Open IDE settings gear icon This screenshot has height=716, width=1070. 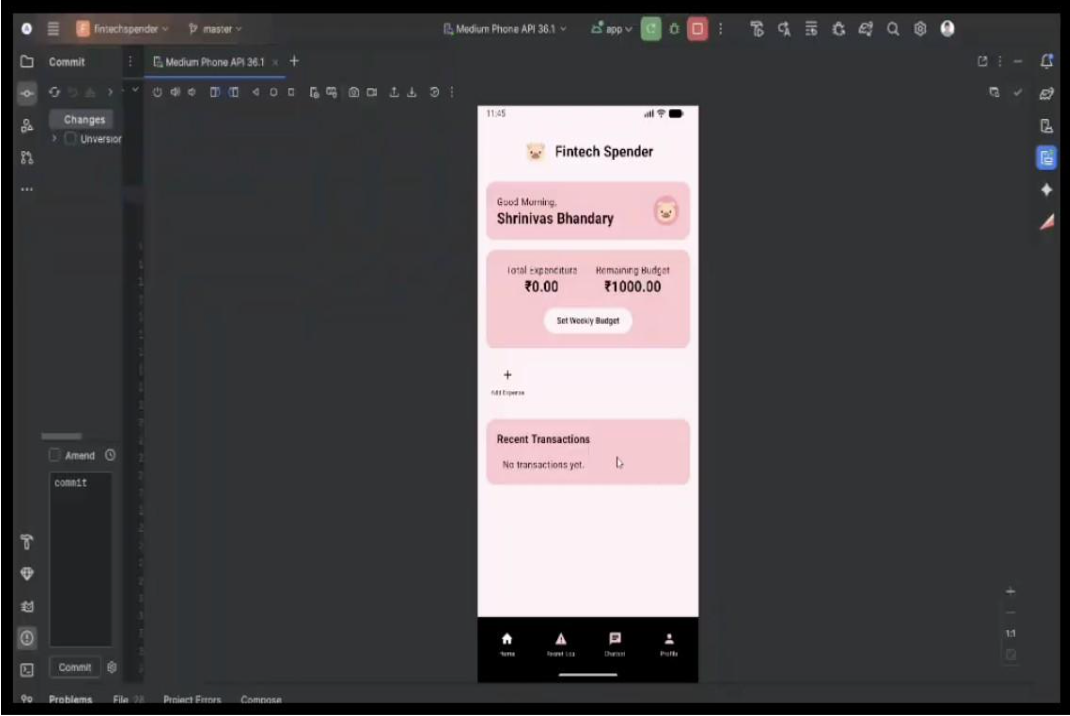pyautogui.click(x=920, y=29)
